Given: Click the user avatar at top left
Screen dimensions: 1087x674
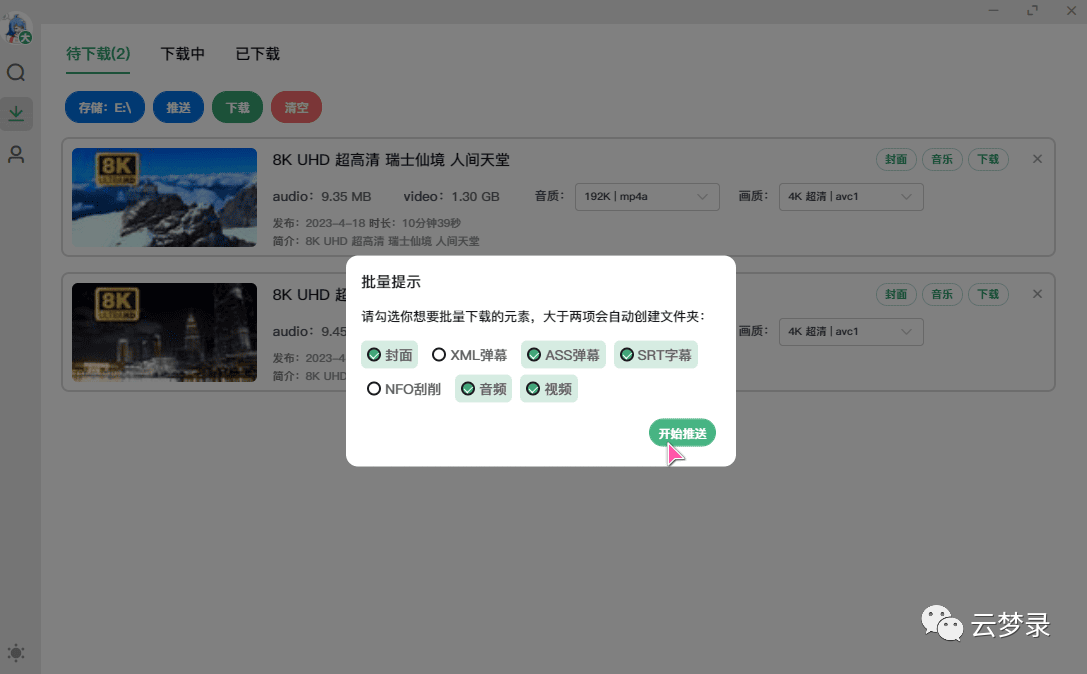Looking at the screenshot, I should (18, 29).
